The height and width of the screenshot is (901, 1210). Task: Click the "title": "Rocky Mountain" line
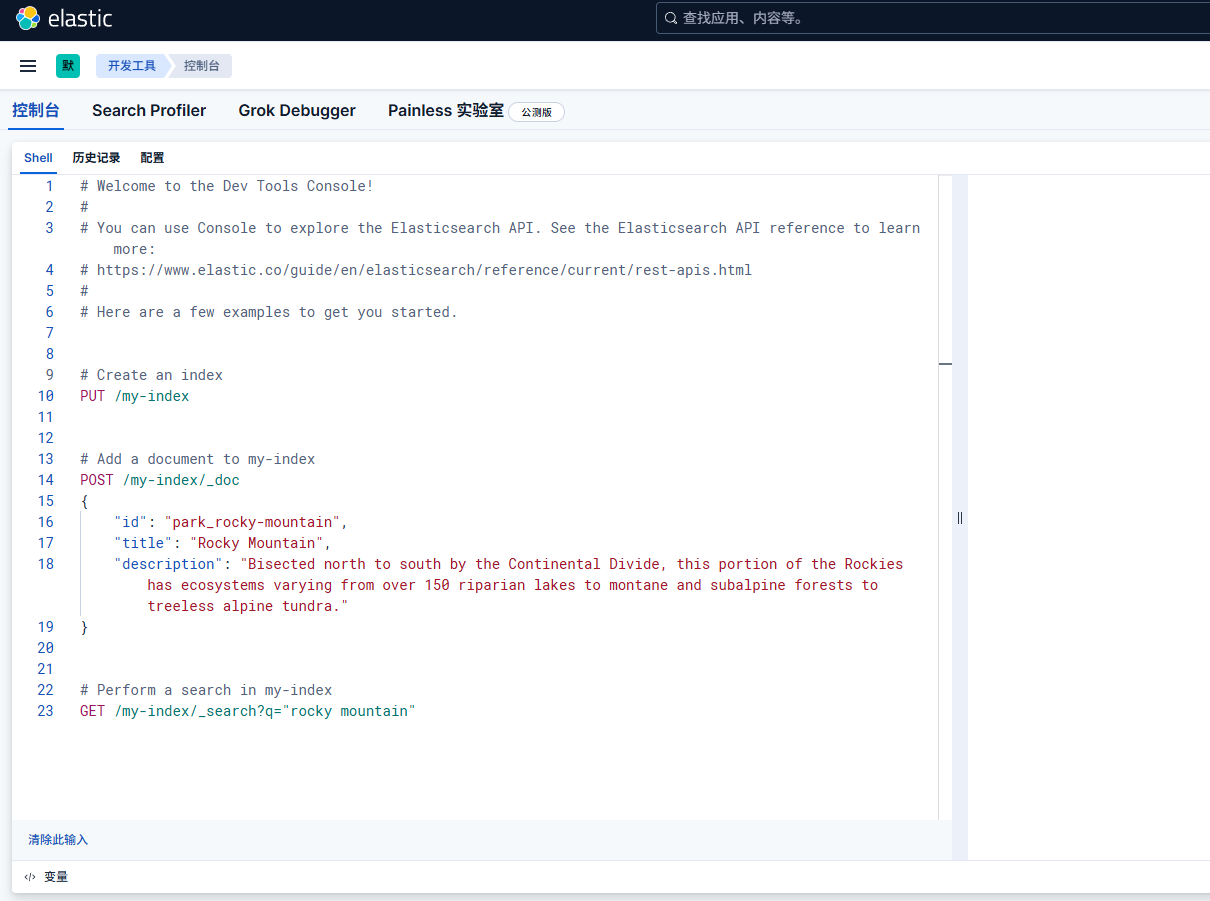pos(222,543)
